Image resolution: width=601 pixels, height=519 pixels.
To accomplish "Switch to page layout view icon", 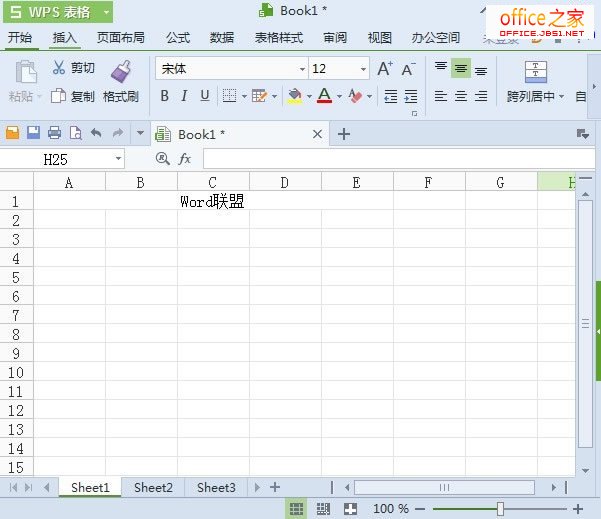I will pyautogui.click(x=323, y=509).
